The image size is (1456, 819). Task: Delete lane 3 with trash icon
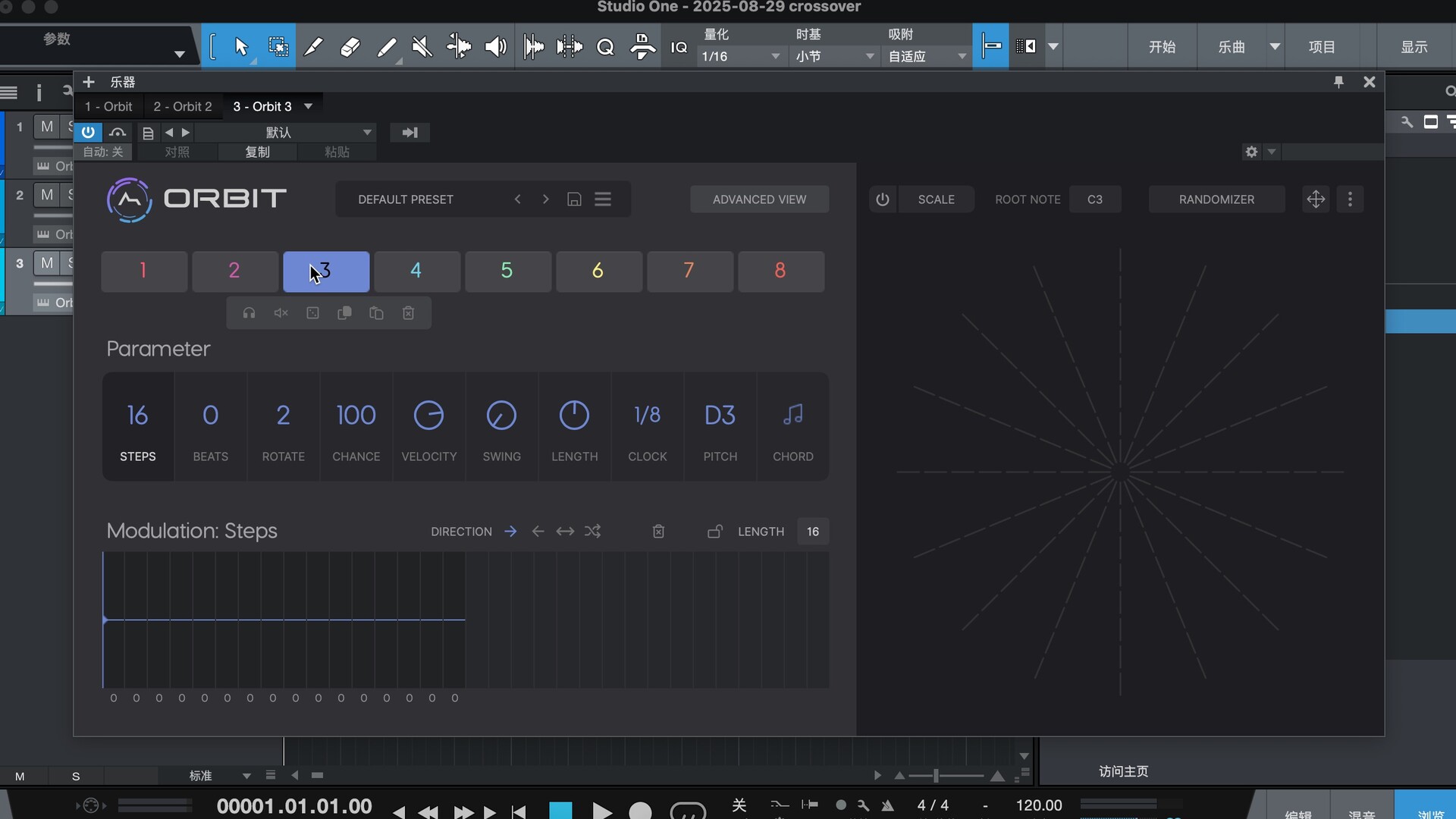point(408,313)
